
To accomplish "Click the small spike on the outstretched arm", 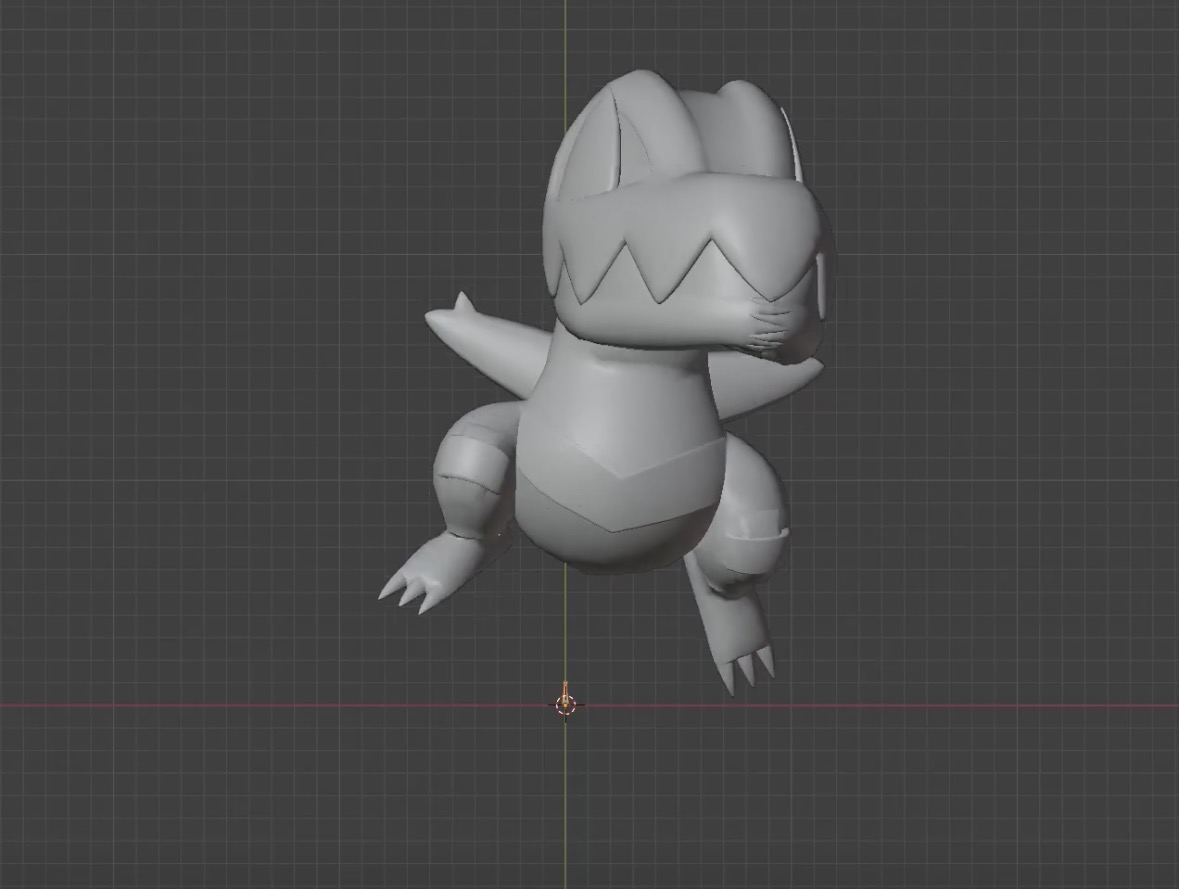I will pyautogui.click(x=462, y=302).
